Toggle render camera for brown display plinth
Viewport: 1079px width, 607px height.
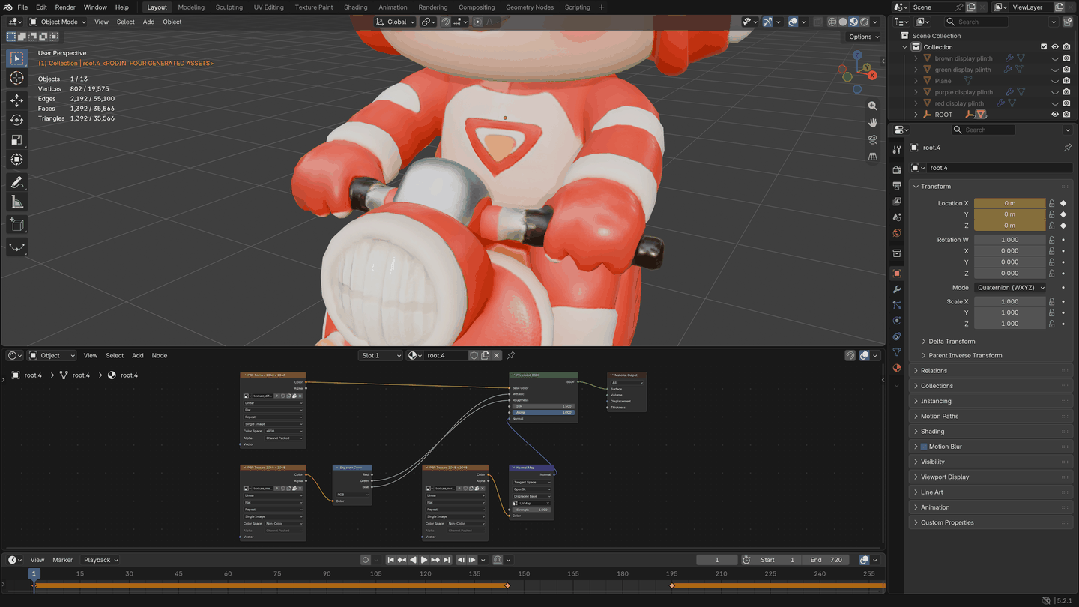(1067, 58)
